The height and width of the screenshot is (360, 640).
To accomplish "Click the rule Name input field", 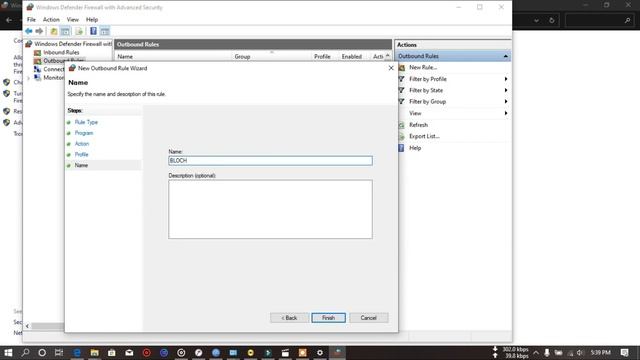I will pyautogui.click(x=270, y=160).
